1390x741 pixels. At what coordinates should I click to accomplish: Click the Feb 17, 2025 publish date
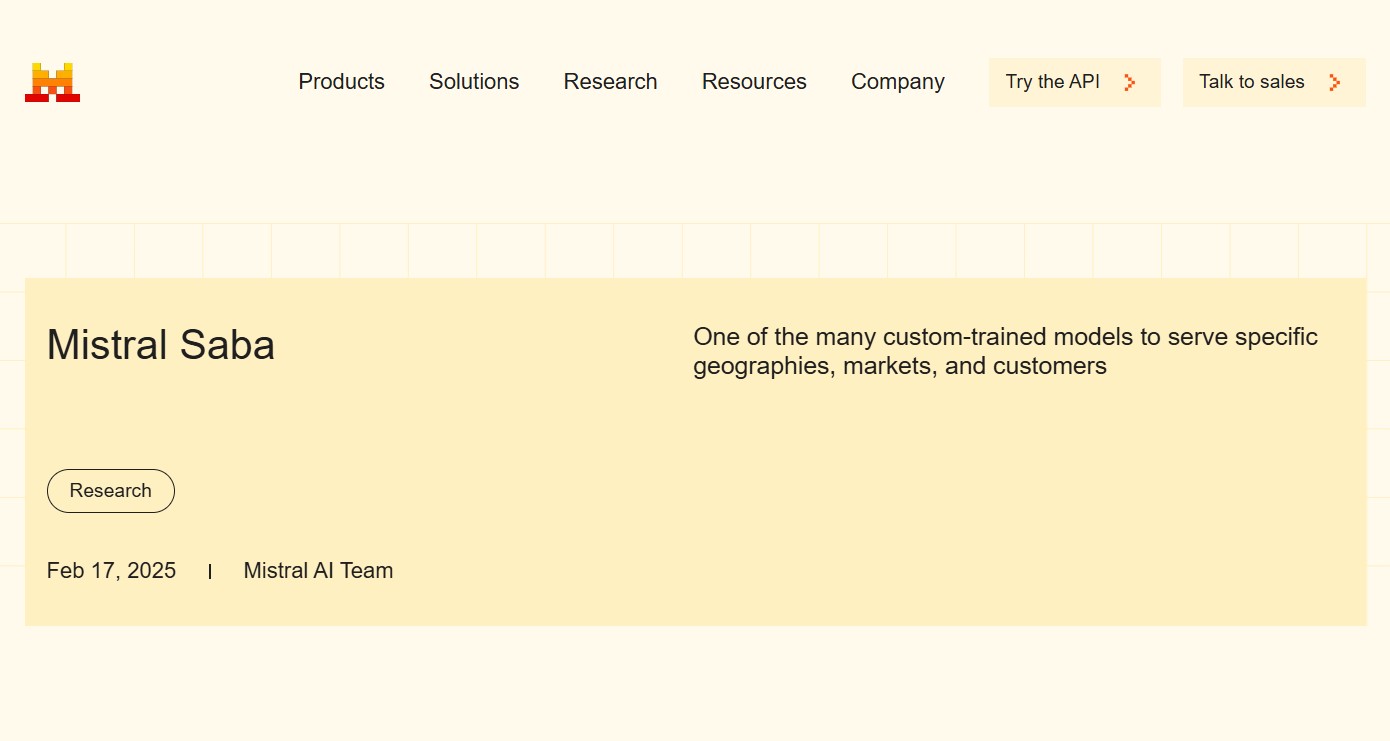pos(111,571)
